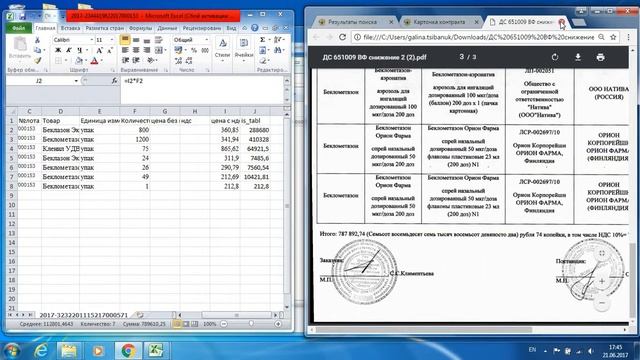Open the font color dropdown arrow
The height and width of the screenshot is (360, 640).
coord(102,61)
